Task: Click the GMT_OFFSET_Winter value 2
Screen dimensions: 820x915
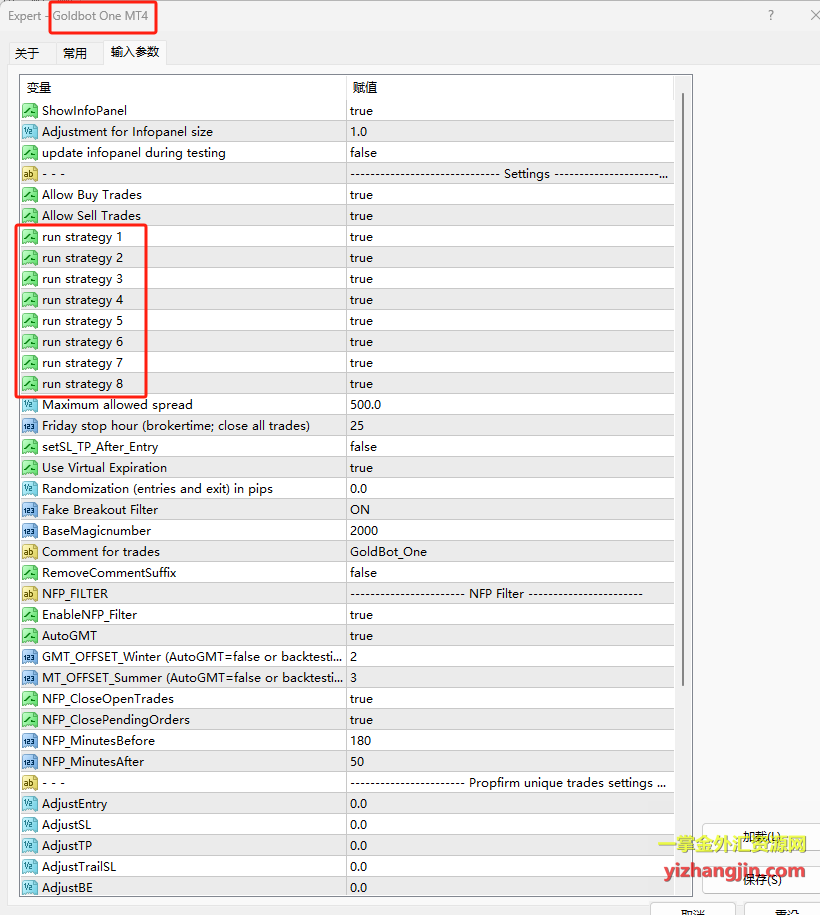Action: [353, 656]
